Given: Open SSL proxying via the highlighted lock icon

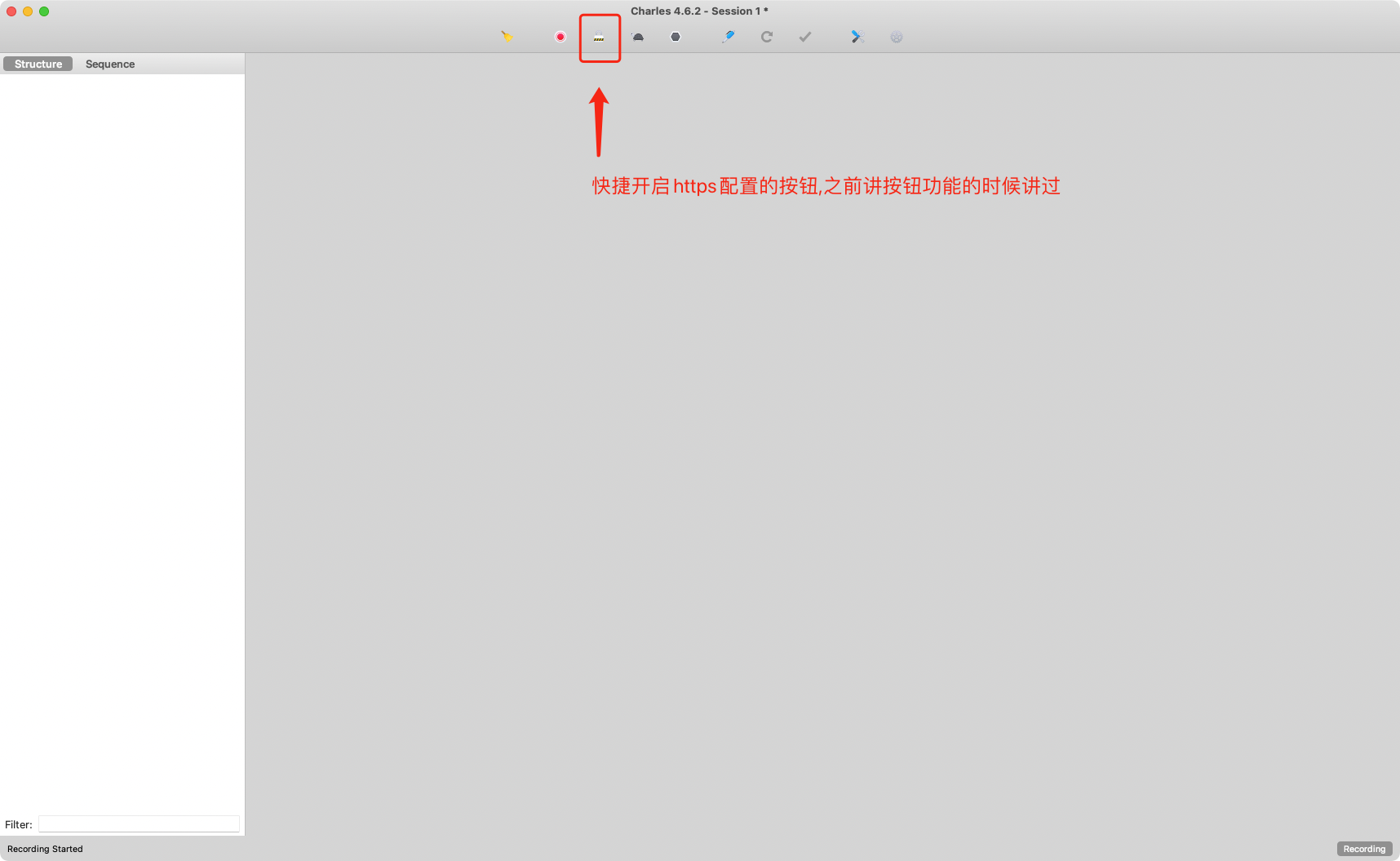Looking at the screenshot, I should [599, 37].
